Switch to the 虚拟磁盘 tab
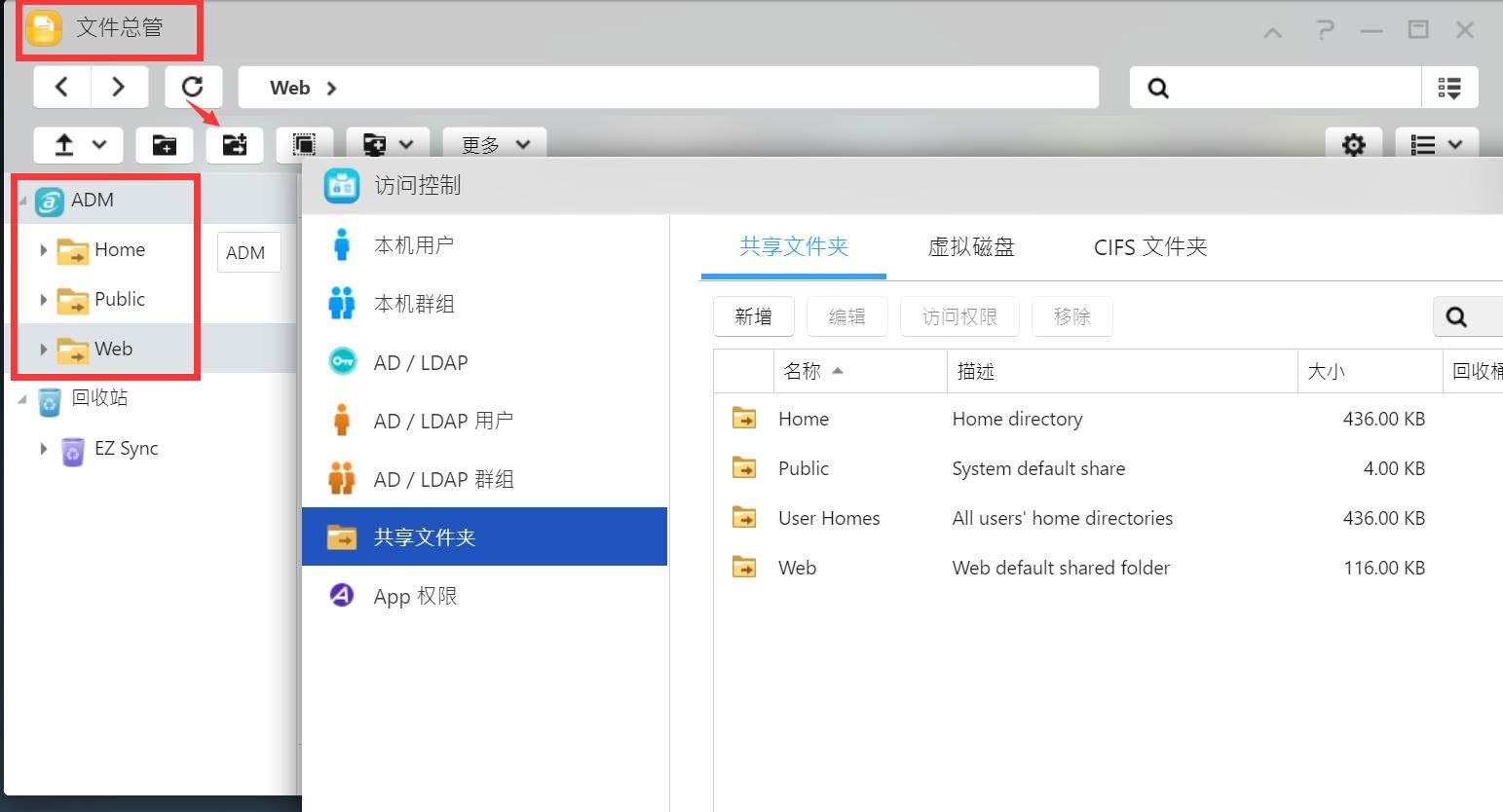1503x812 pixels. pos(971,247)
